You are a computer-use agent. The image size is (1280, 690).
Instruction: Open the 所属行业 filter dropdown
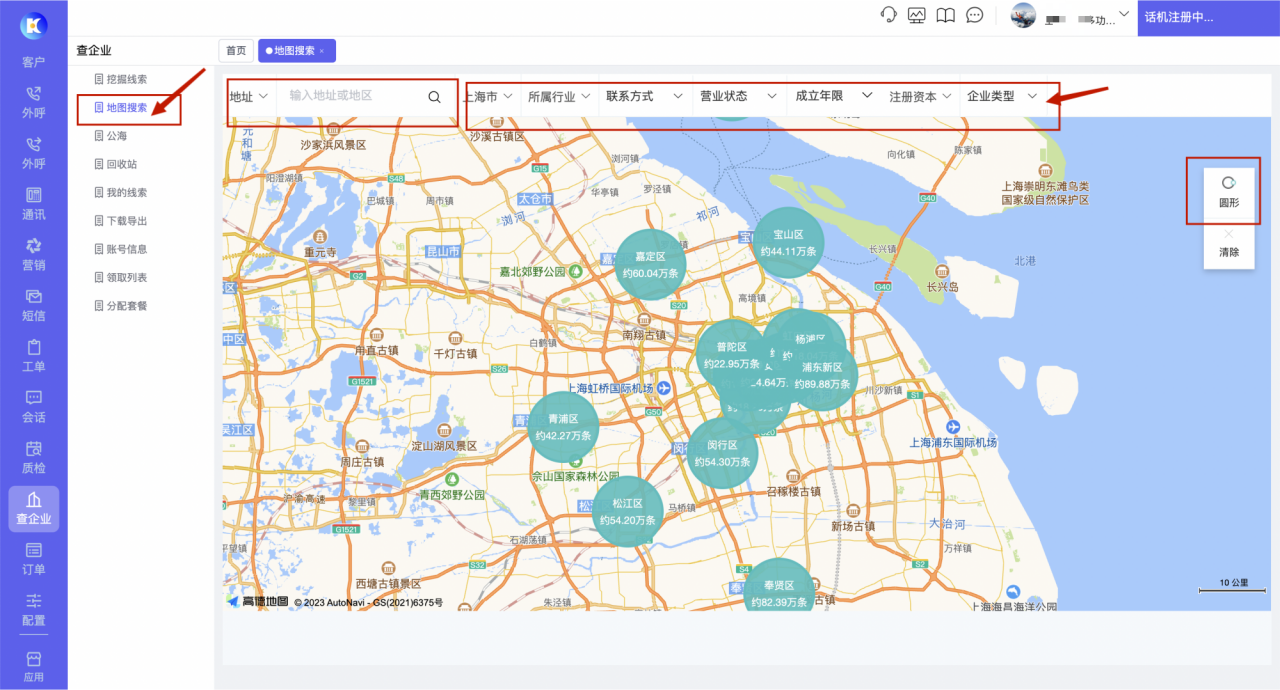(560, 97)
